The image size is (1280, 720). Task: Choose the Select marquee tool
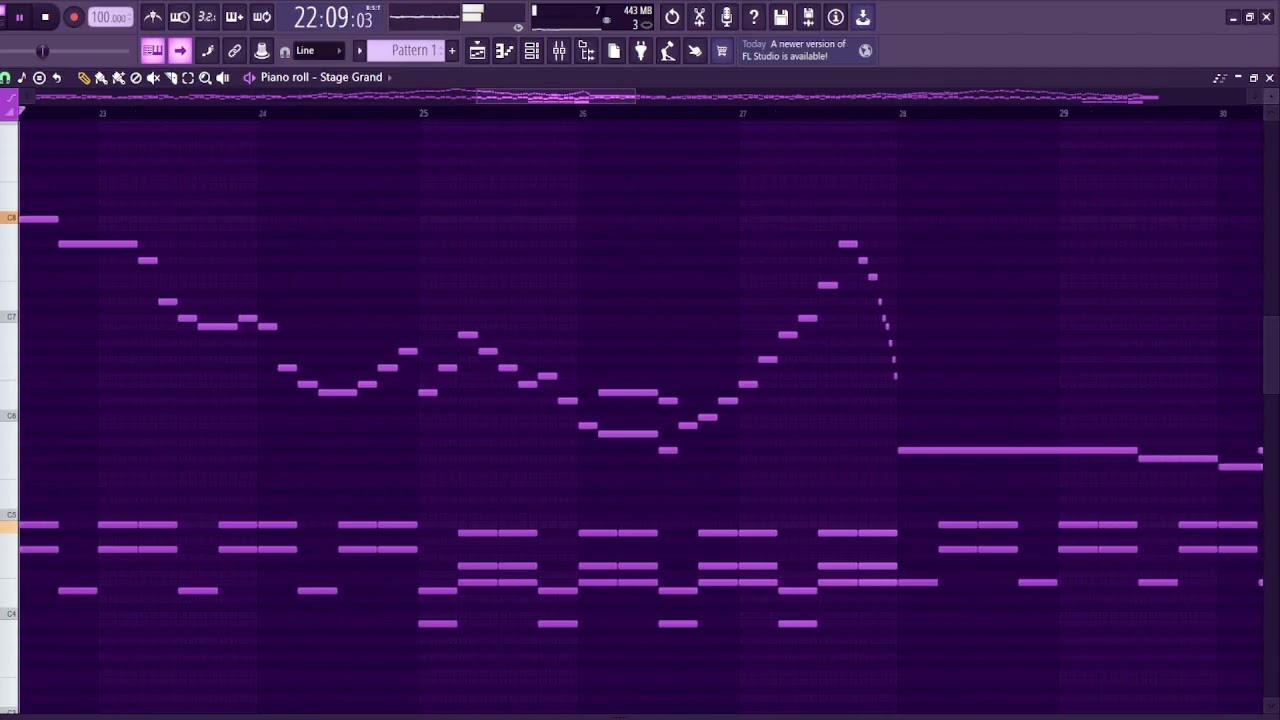188,78
